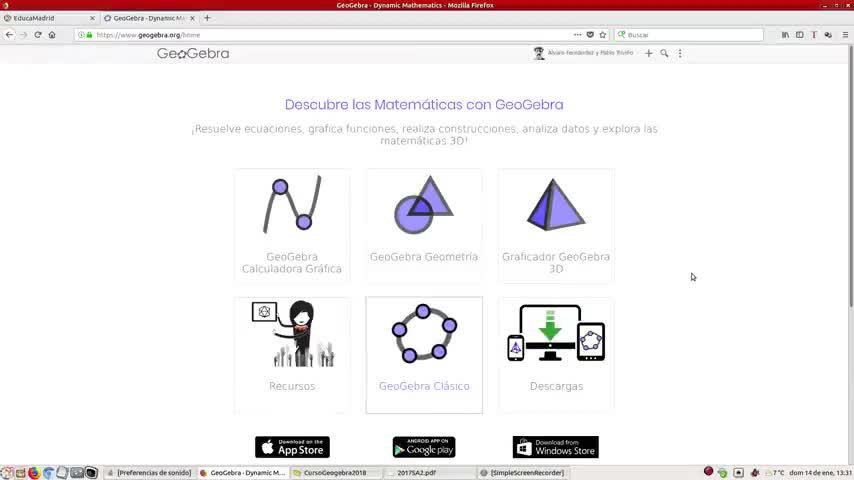
Task: Click the GeoGebra search magnifier icon
Action: point(664,53)
